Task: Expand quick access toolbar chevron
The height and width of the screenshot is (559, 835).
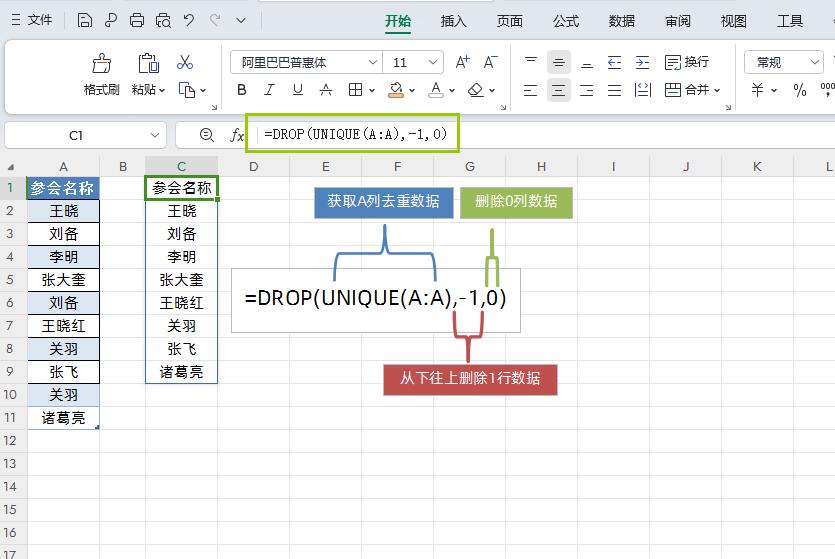Action: (241, 21)
